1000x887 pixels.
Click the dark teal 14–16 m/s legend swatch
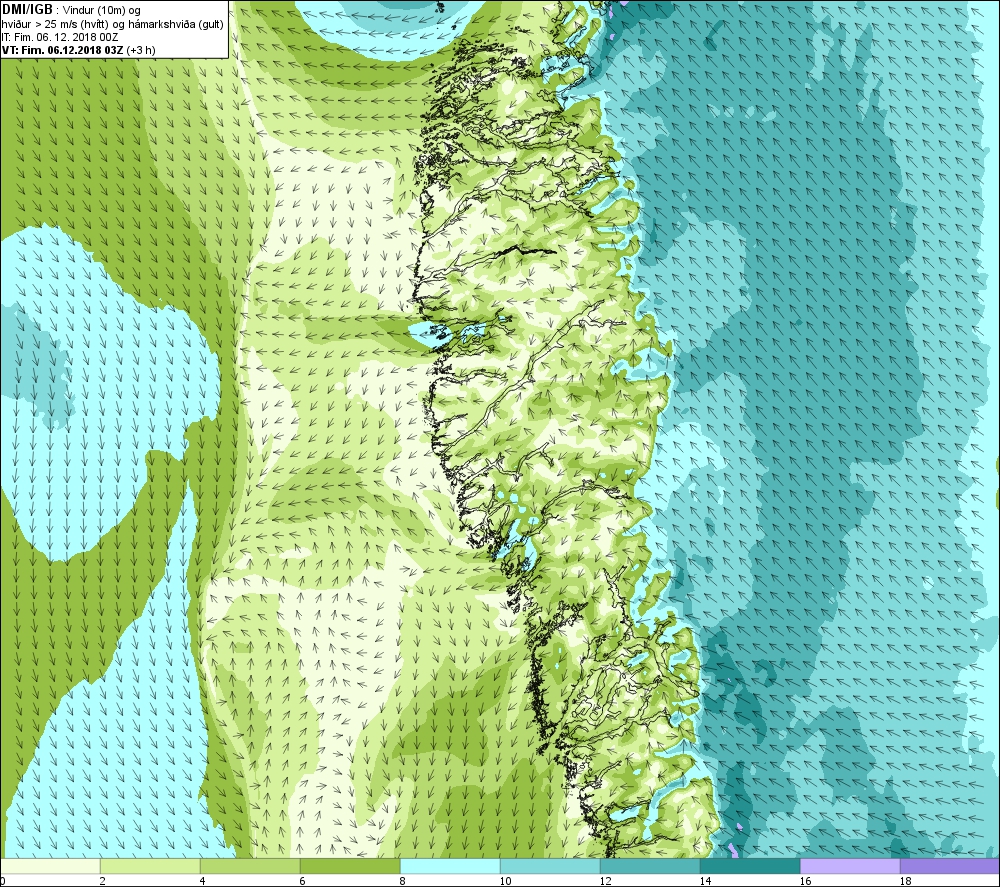pos(750,866)
